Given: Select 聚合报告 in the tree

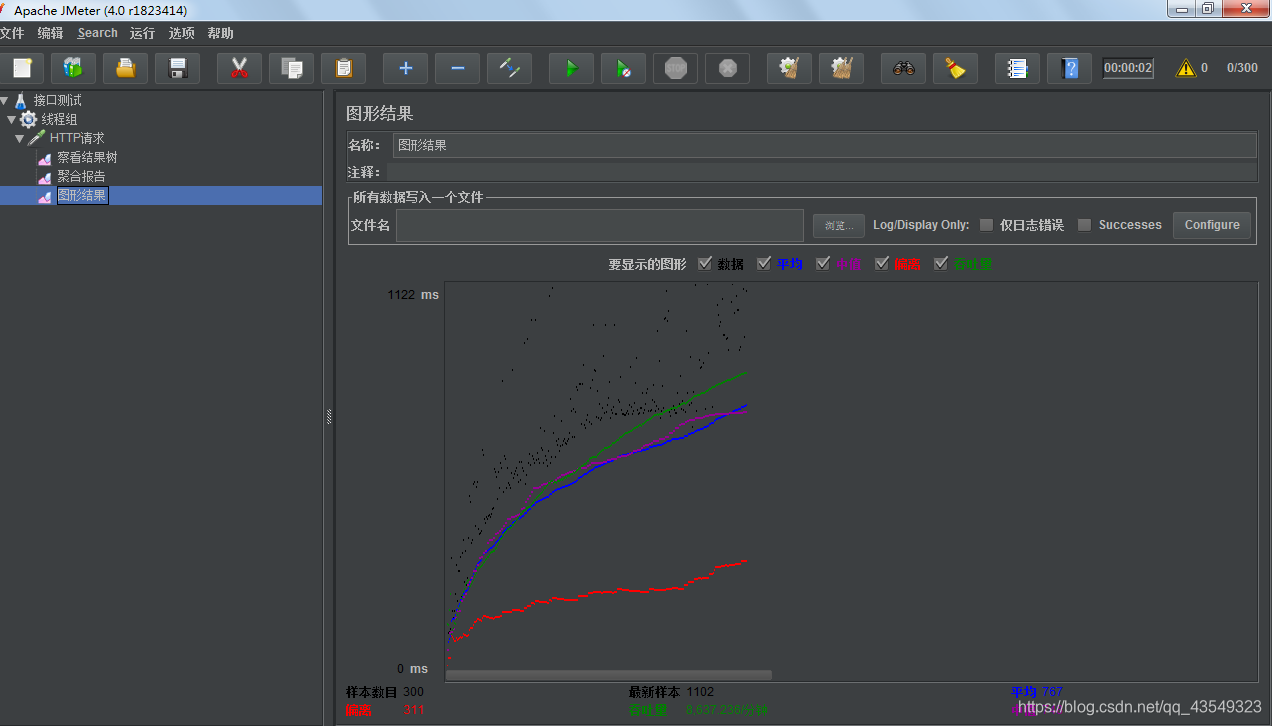Looking at the screenshot, I should [x=81, y=176].
